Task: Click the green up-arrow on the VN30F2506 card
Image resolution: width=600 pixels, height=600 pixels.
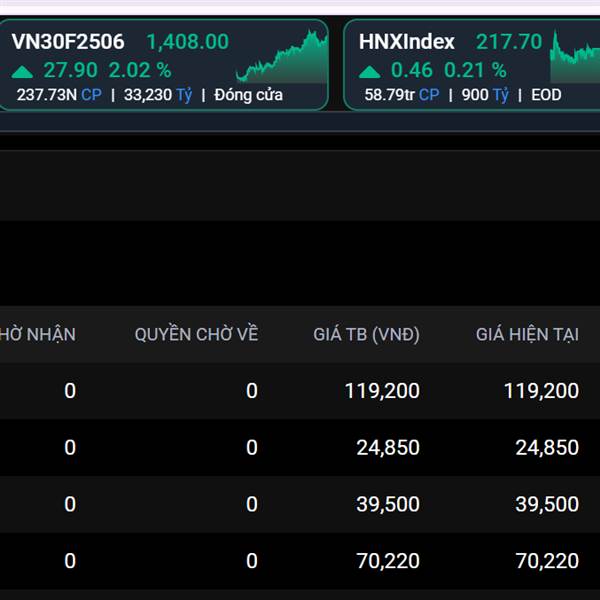Action: click(x=23, y=71)
